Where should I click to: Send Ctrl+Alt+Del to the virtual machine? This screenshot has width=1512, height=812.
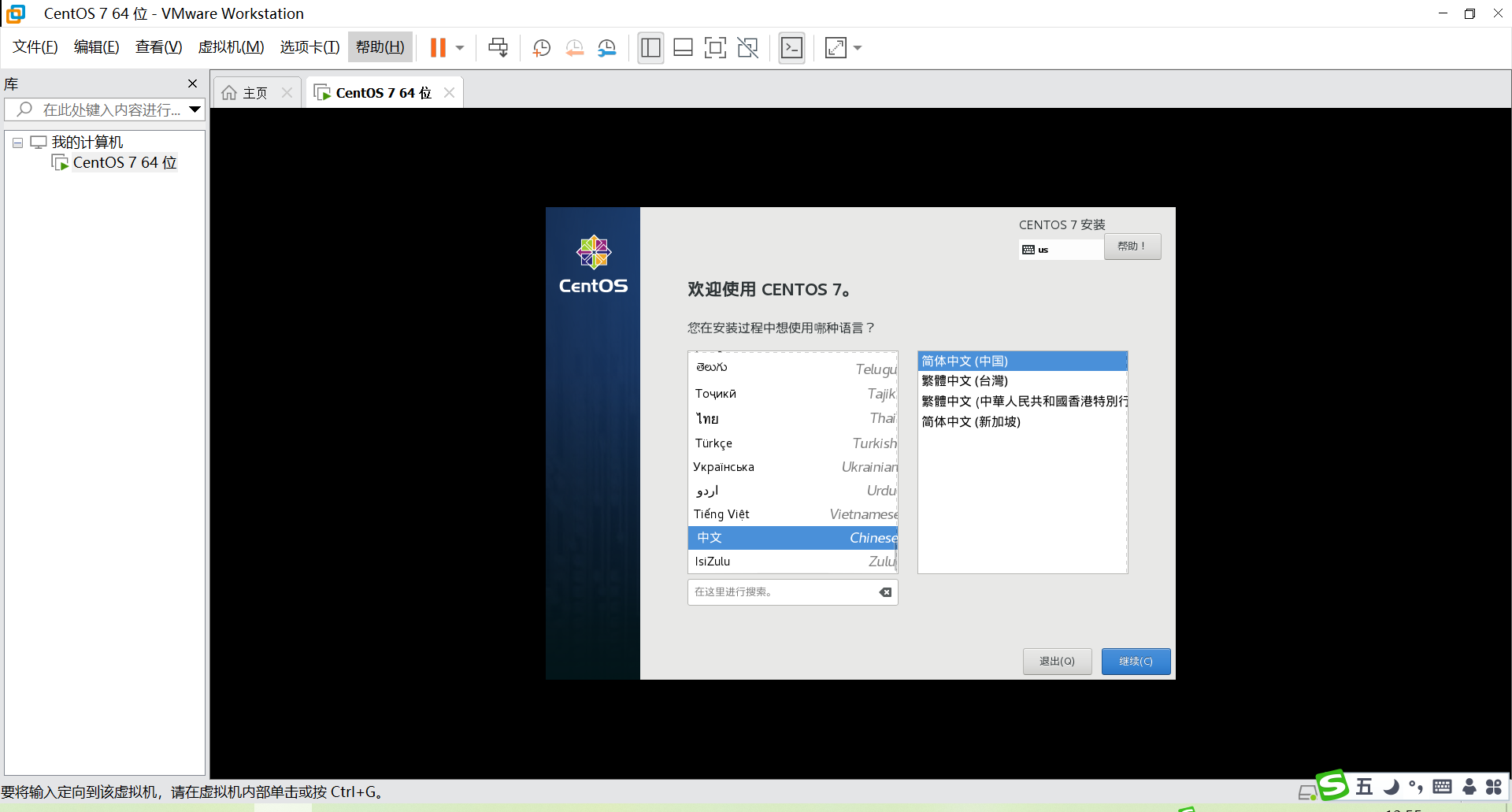[498, 48]
